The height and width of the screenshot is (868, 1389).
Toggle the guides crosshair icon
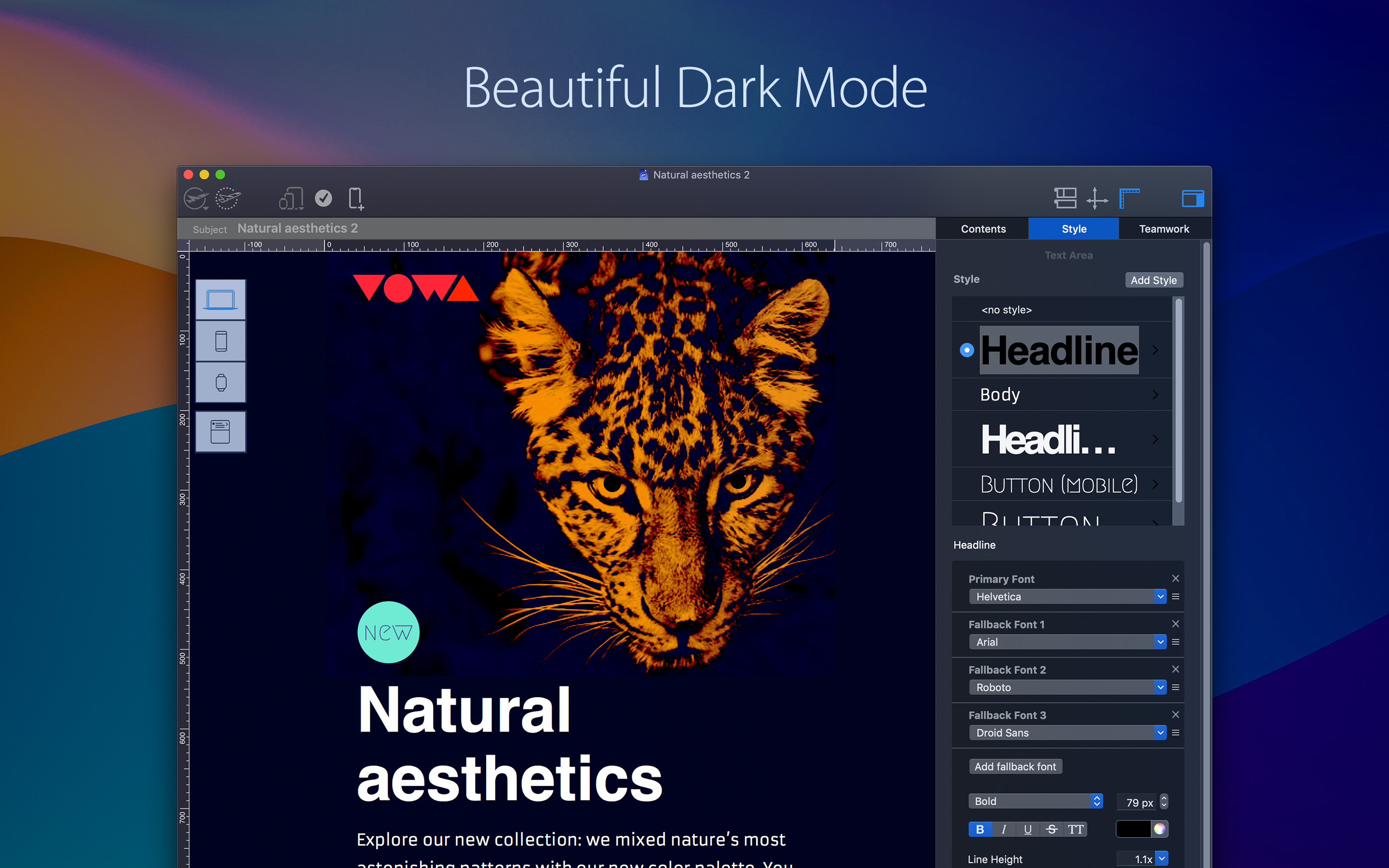pos(1097,199)
